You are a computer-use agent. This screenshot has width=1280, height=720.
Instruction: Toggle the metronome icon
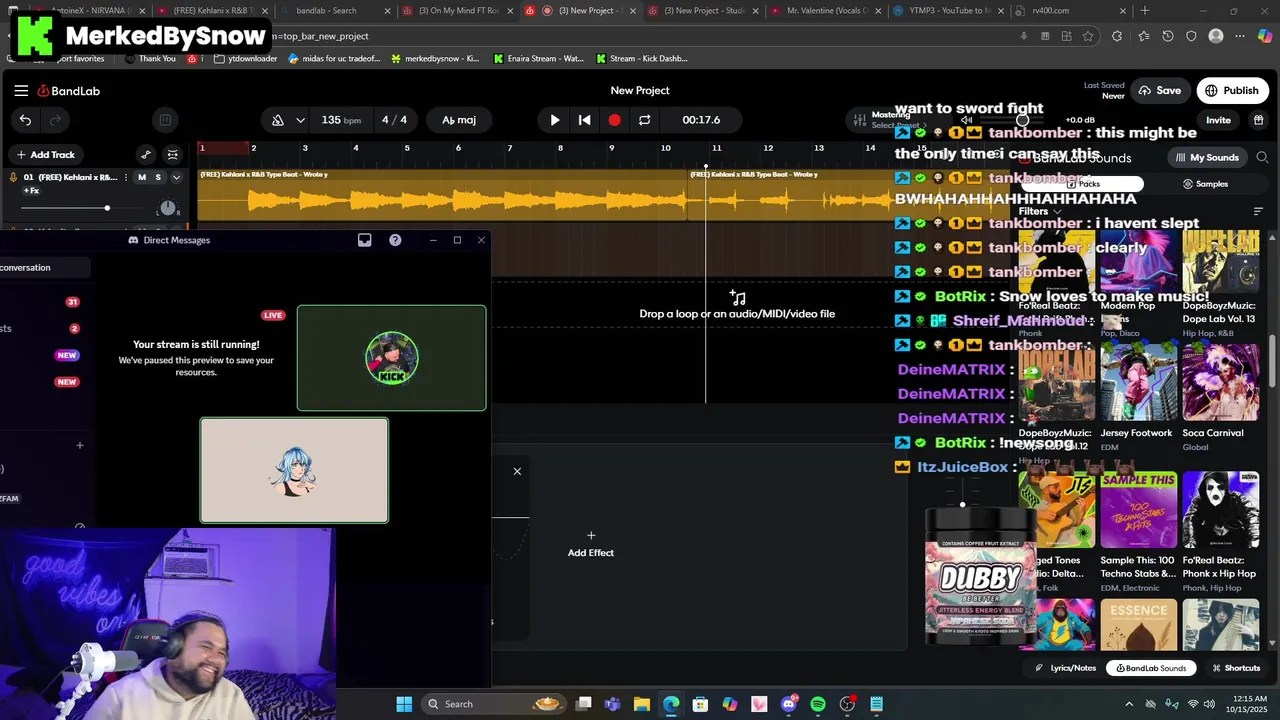[x=278, y=120]
